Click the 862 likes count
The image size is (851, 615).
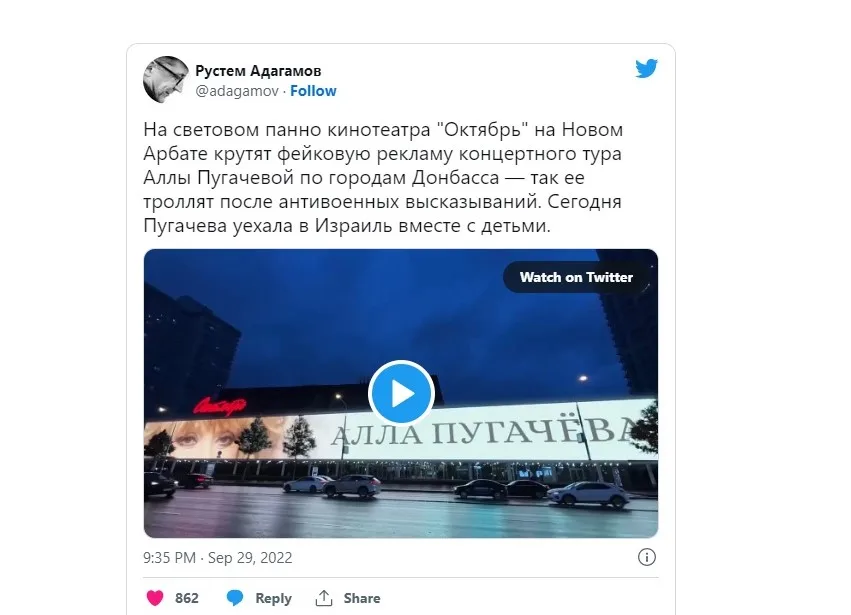click(187, 598)
